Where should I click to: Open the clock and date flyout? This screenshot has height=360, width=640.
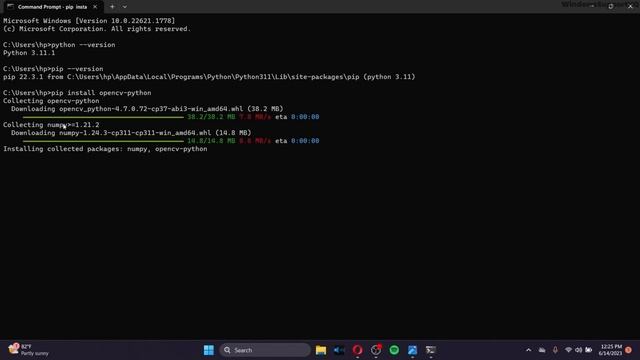pyautogui.click(x=611, y=350)
